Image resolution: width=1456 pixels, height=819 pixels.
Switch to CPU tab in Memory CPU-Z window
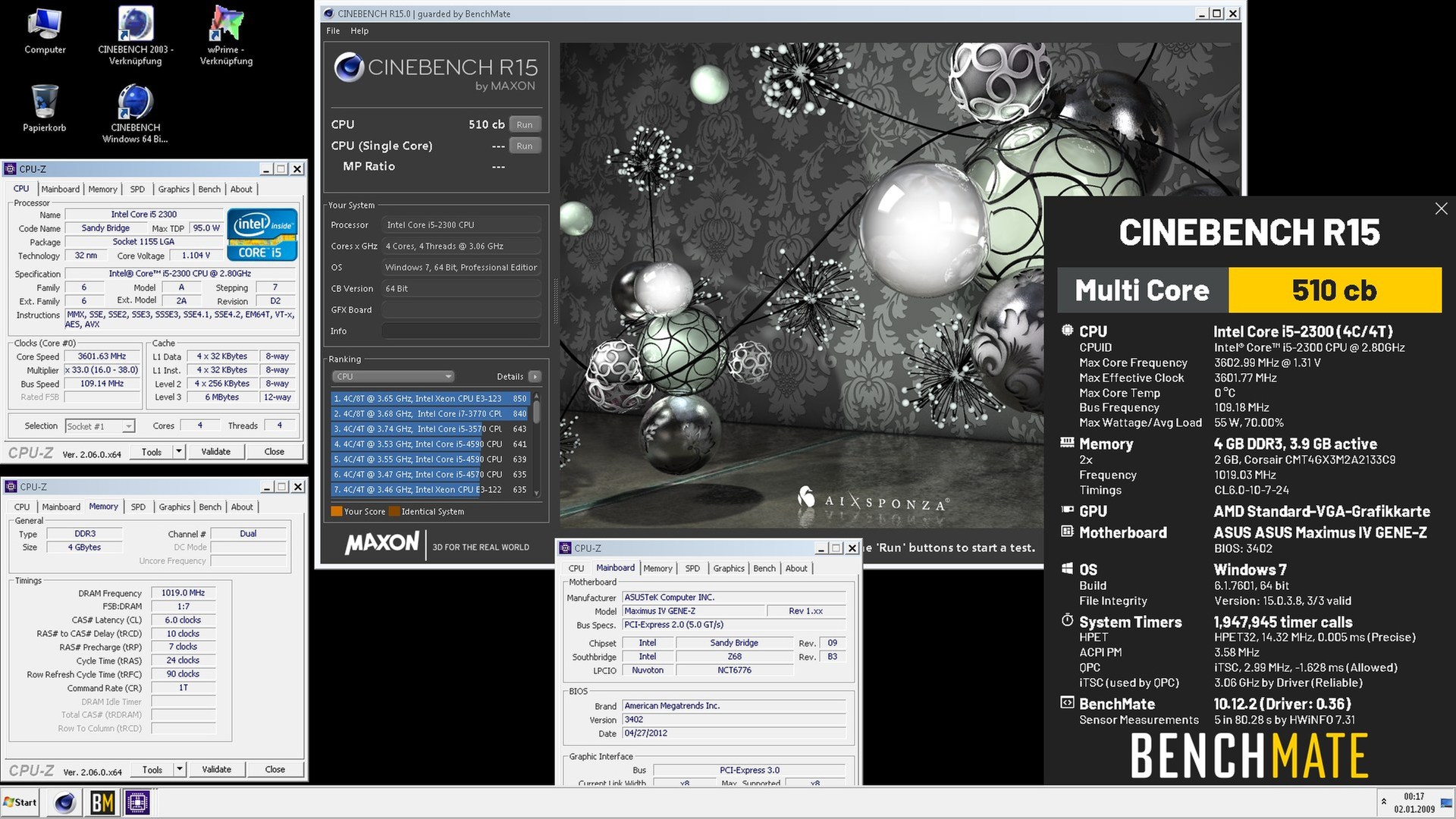22,507
